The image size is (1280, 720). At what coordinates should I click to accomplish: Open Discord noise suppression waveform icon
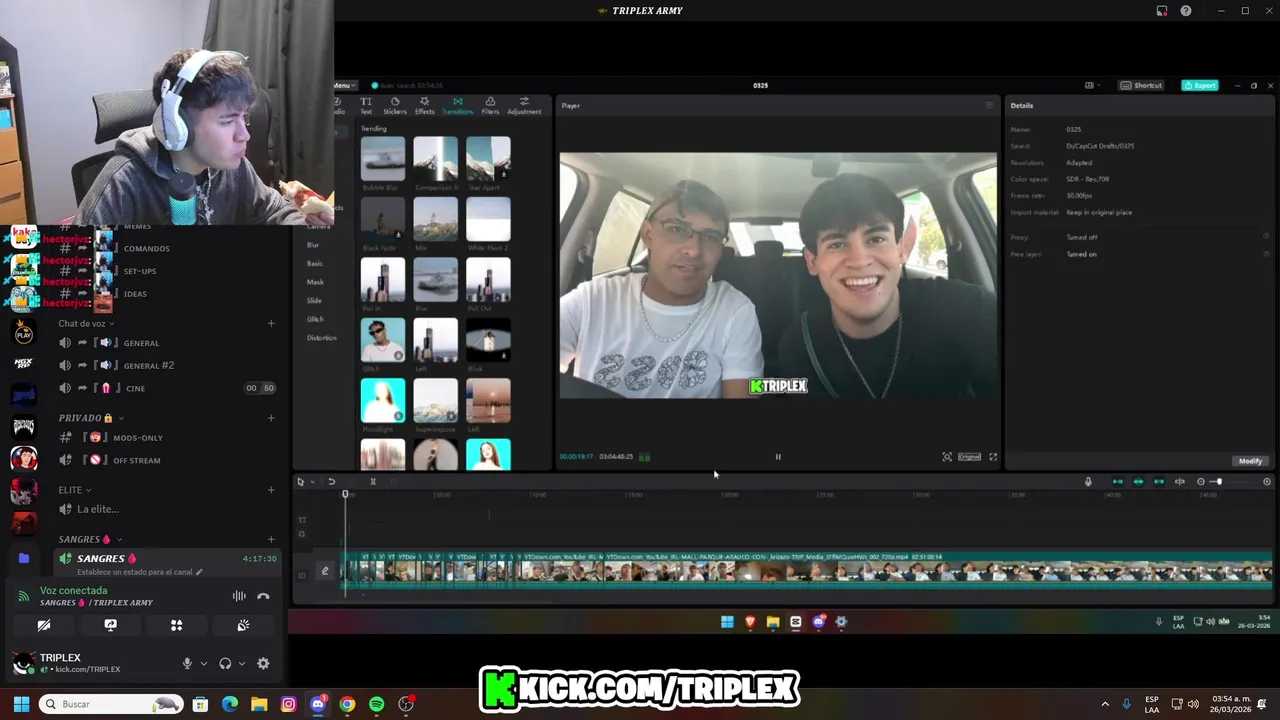[239, 596]
